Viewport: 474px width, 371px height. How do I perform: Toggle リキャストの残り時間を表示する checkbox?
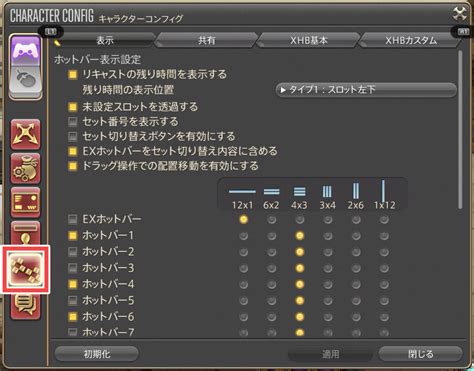point(73,74)
